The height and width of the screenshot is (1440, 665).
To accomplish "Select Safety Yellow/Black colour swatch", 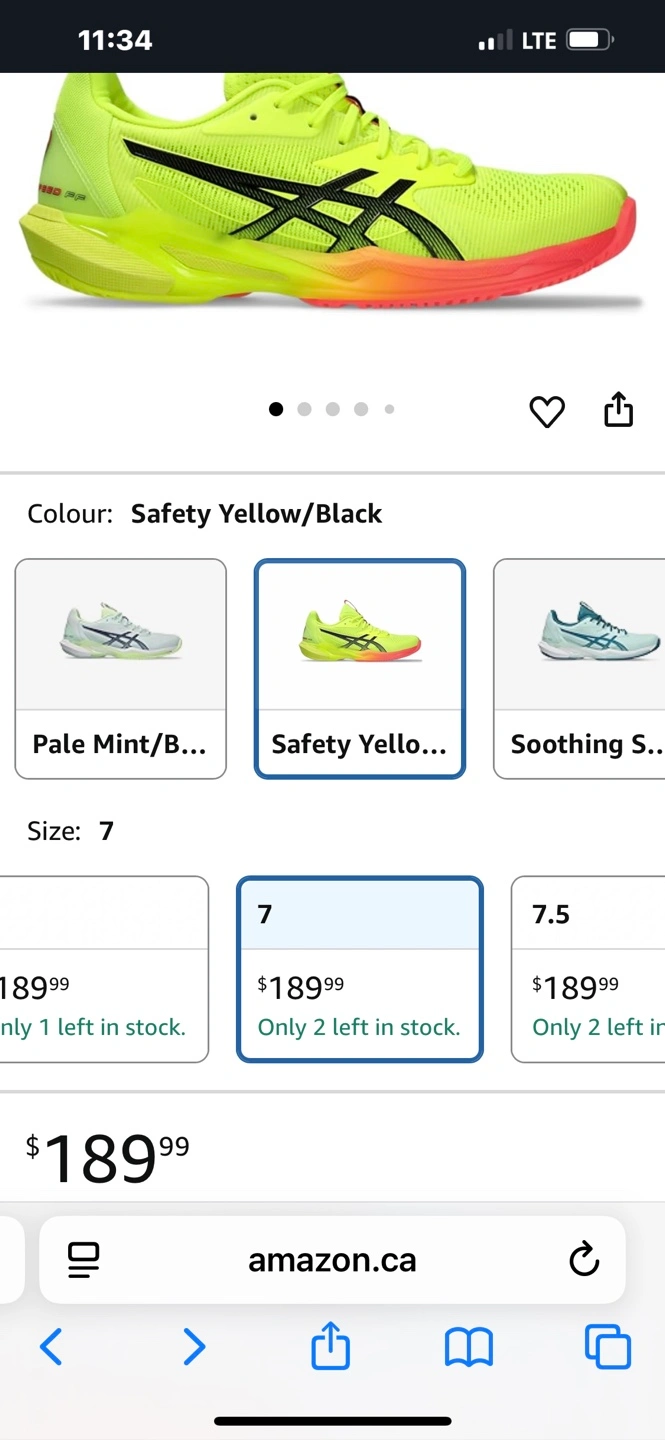I will (360, 668).
